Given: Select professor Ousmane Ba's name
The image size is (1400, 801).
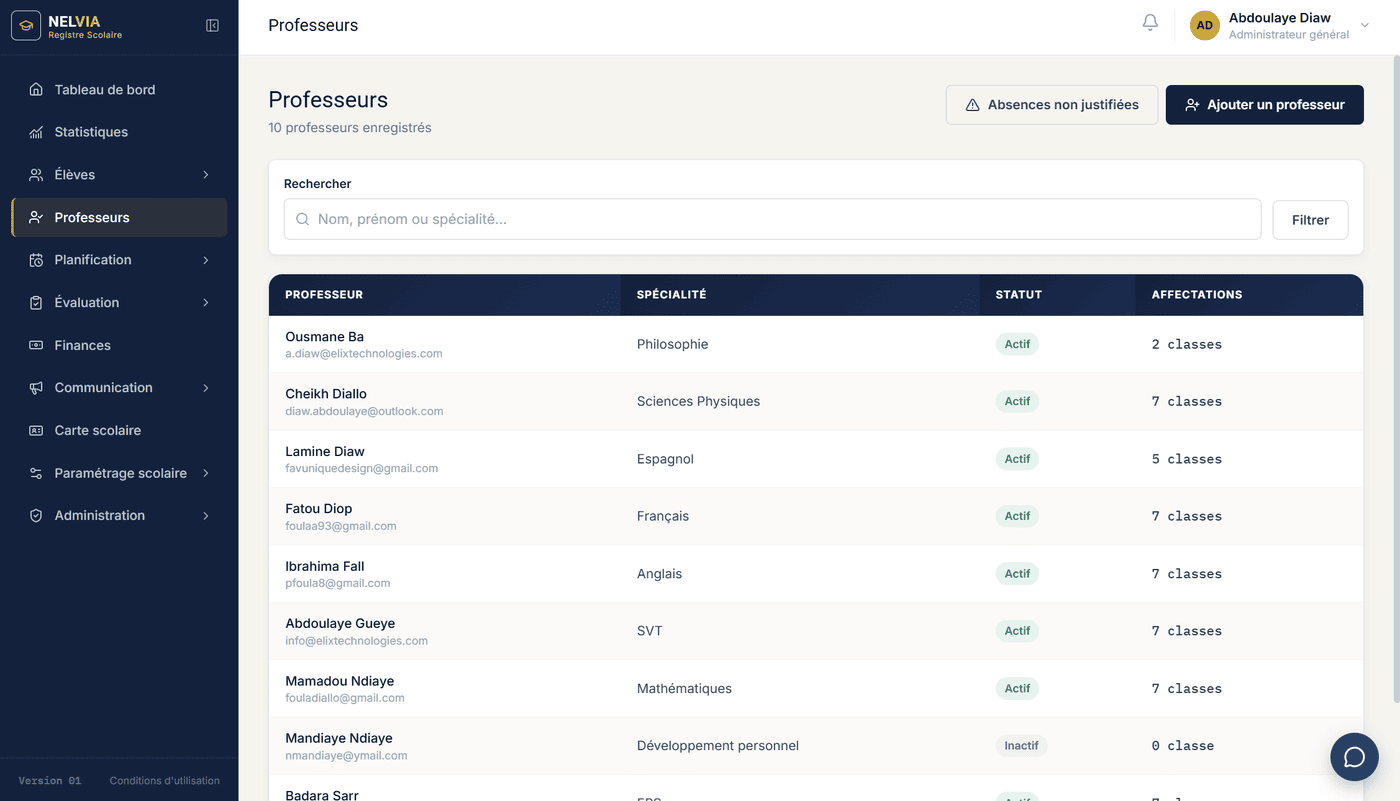Looking at the screenshot, I should 325,337.
